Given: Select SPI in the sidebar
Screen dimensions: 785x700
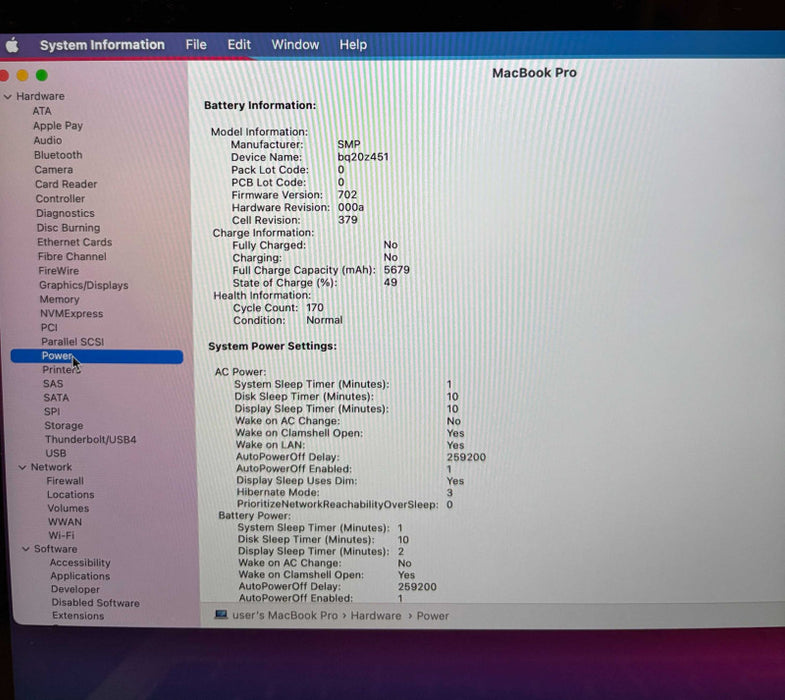Looking at the screenshot, I should 52,411.
